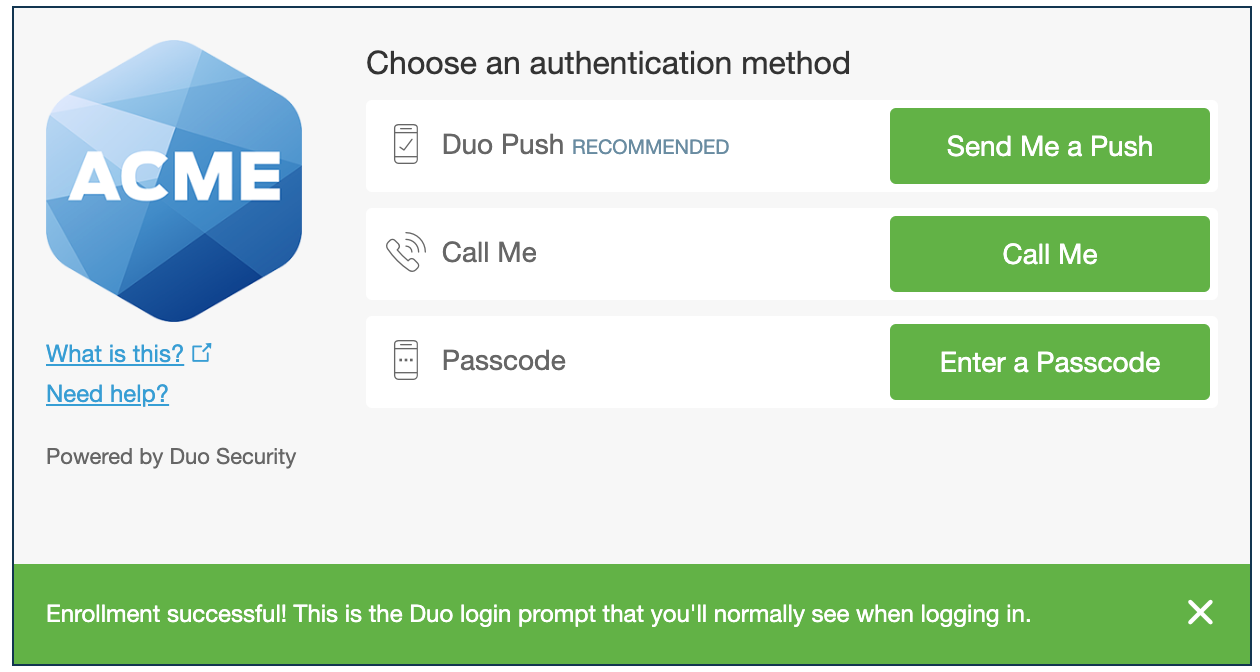Select the Call Me method label text
Screen dimensions: 1260x672
[489, 253]
